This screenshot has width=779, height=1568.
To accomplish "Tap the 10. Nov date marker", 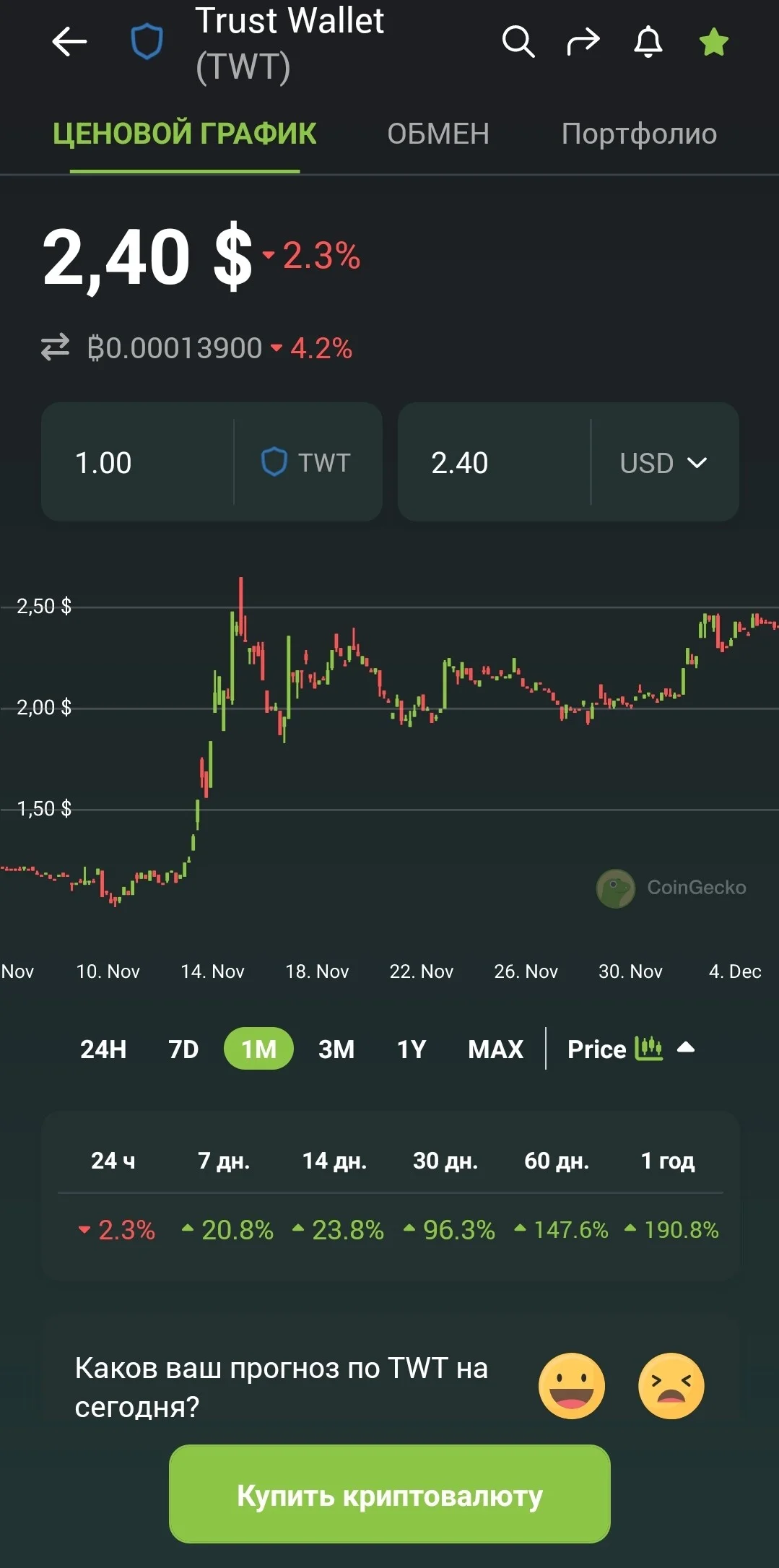I will point(108,971).
